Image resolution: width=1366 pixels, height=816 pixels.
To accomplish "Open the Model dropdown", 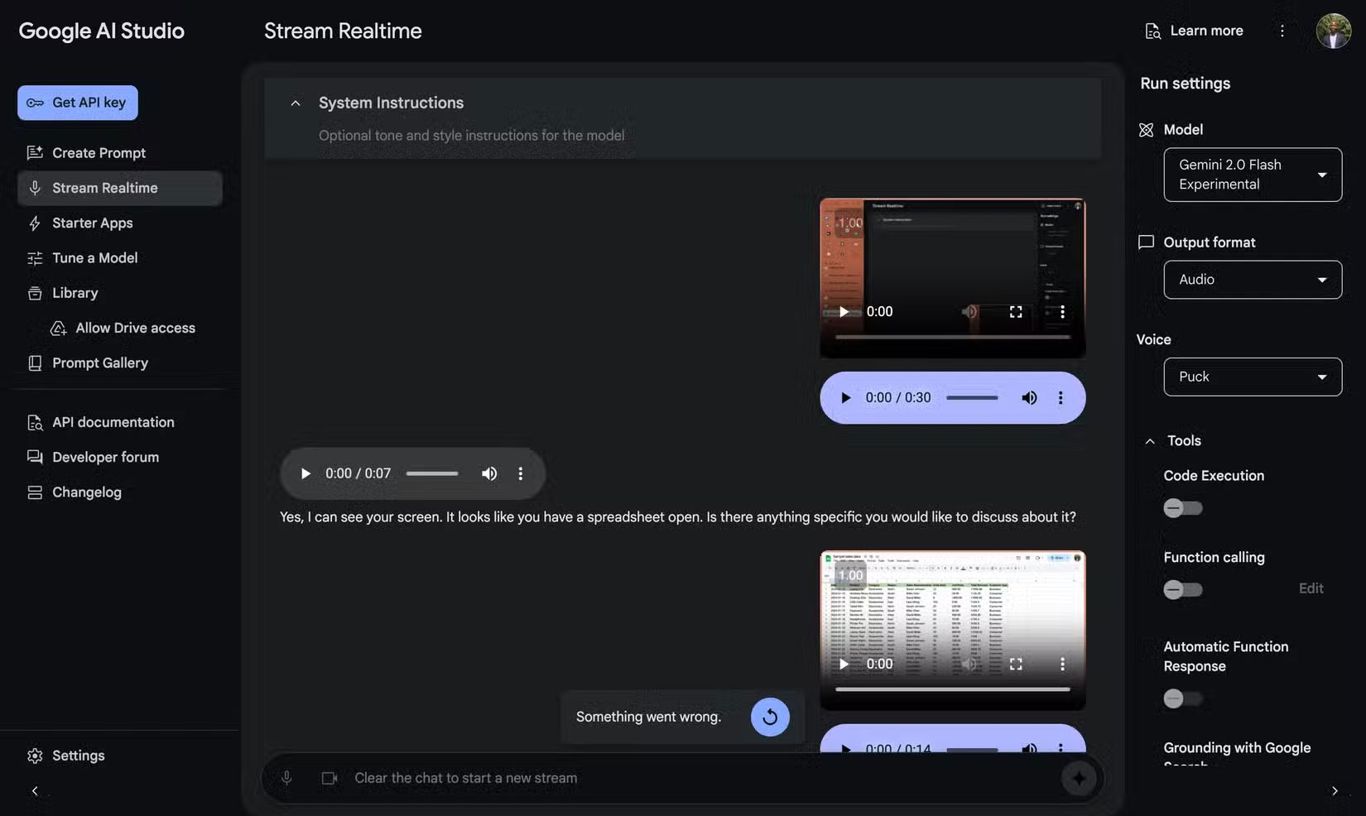I will [x=1252, y=174].
